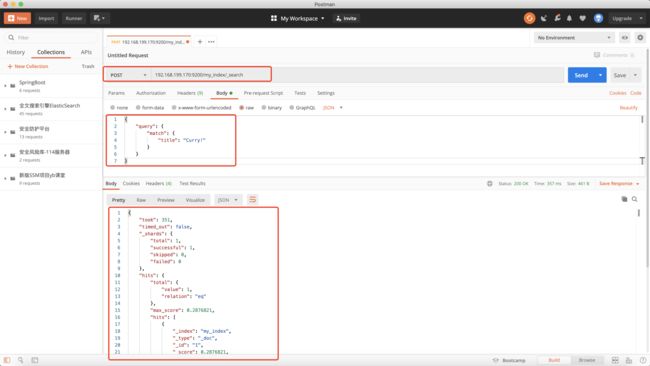Open the user avatar menu

click(598, 18)
